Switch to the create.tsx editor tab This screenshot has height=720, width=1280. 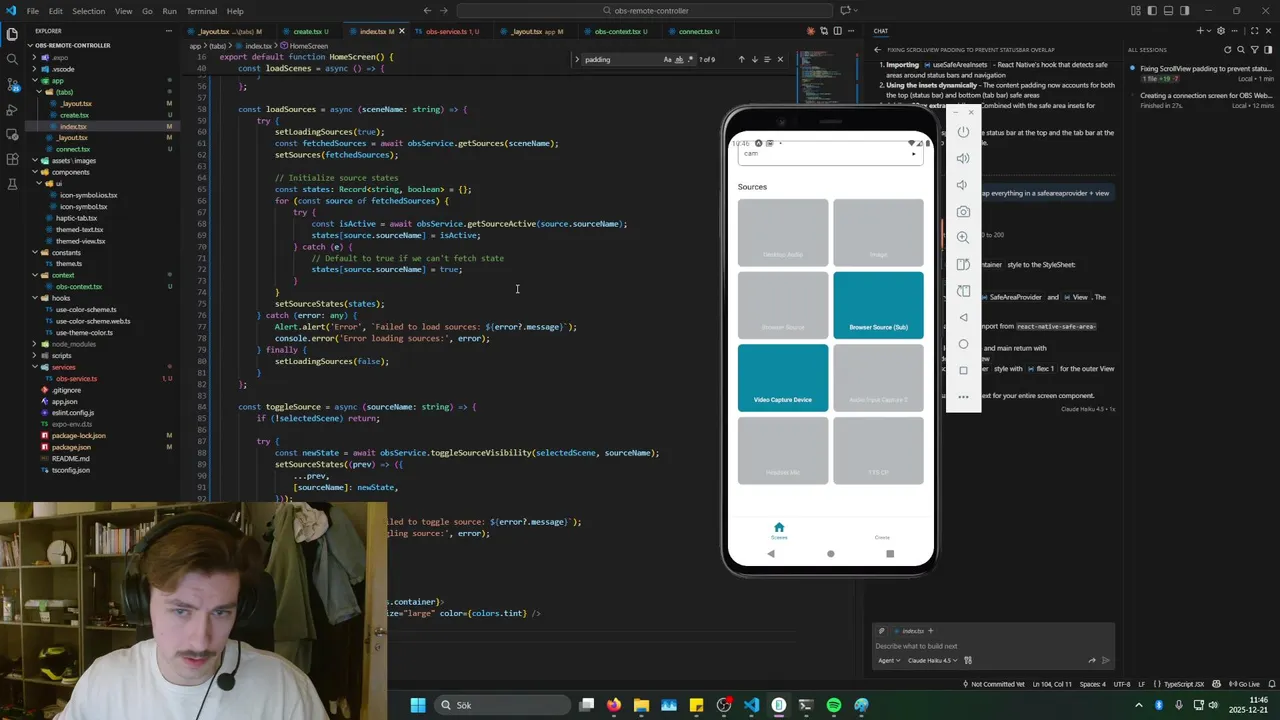point(309,31)
